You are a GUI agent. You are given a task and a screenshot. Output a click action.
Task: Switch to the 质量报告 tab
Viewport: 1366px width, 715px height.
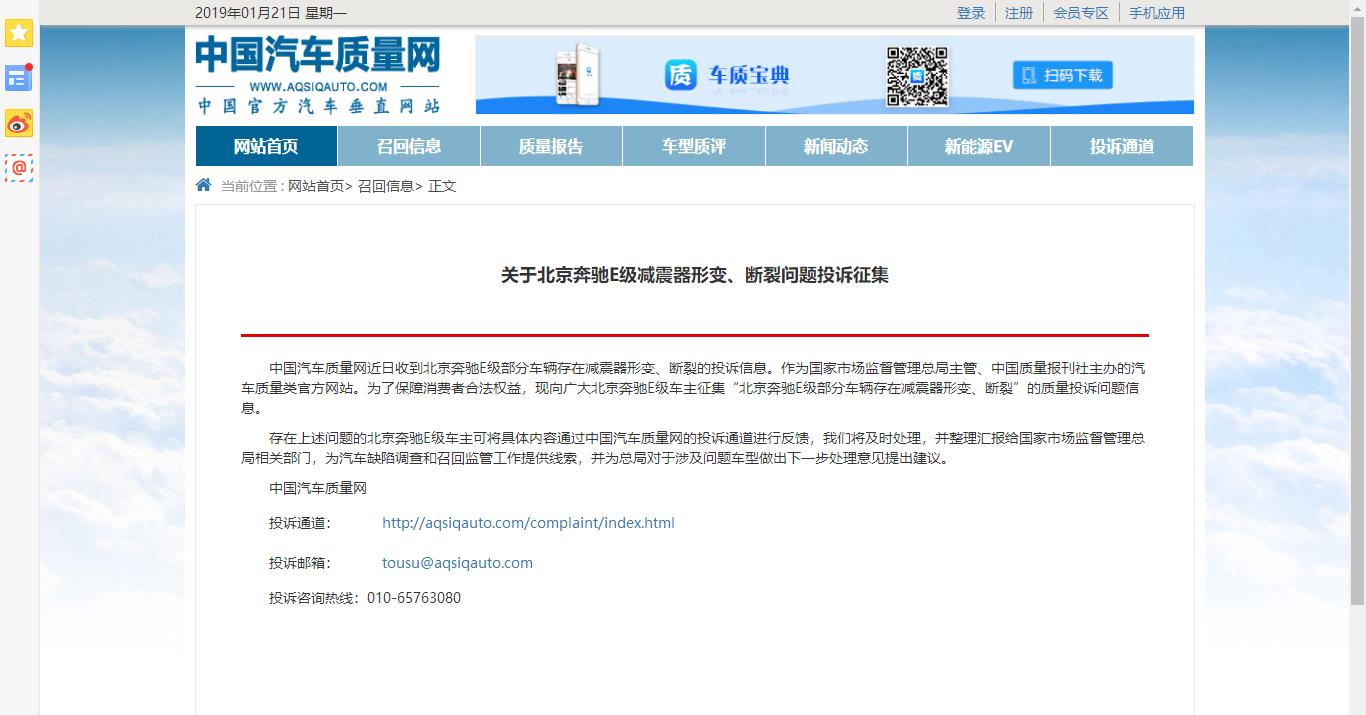(x=551, y=146)
